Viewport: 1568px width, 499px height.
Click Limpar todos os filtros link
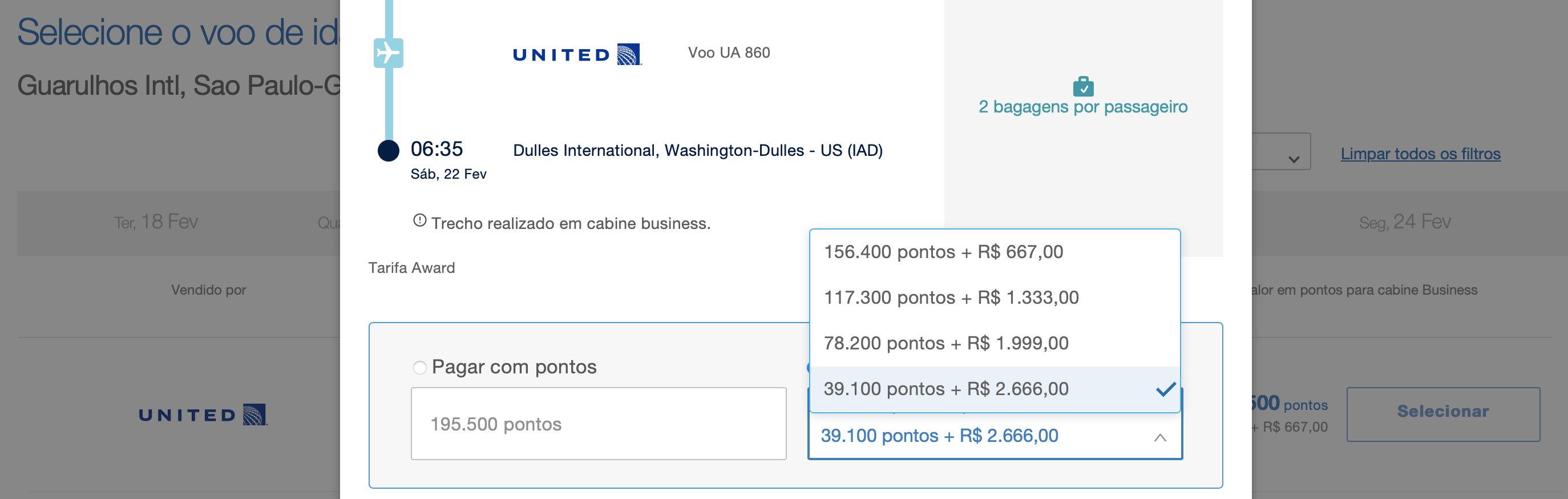tap(1420, 154)
